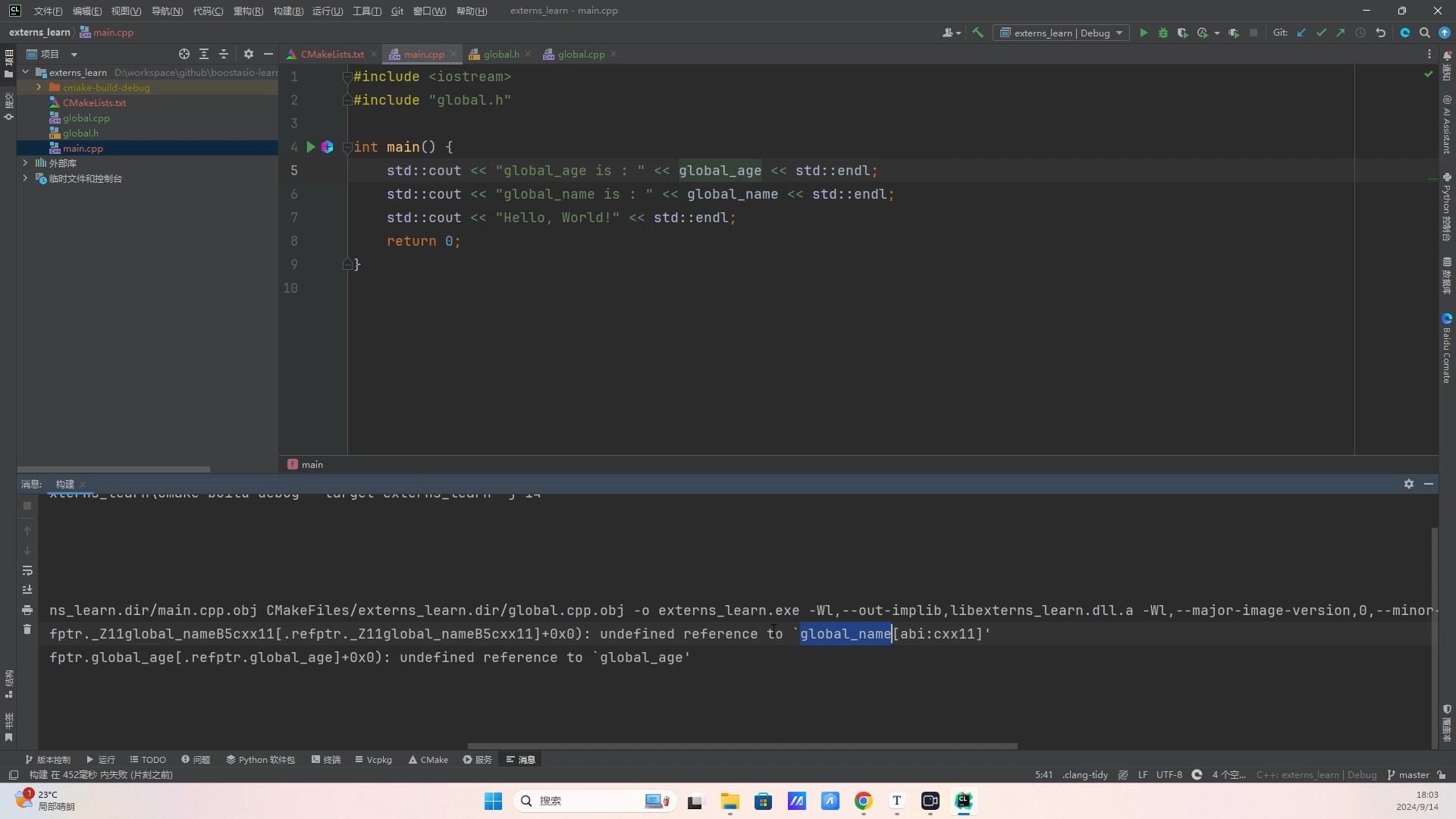Click Baidu Comate icon in top toolbar

1404,33
